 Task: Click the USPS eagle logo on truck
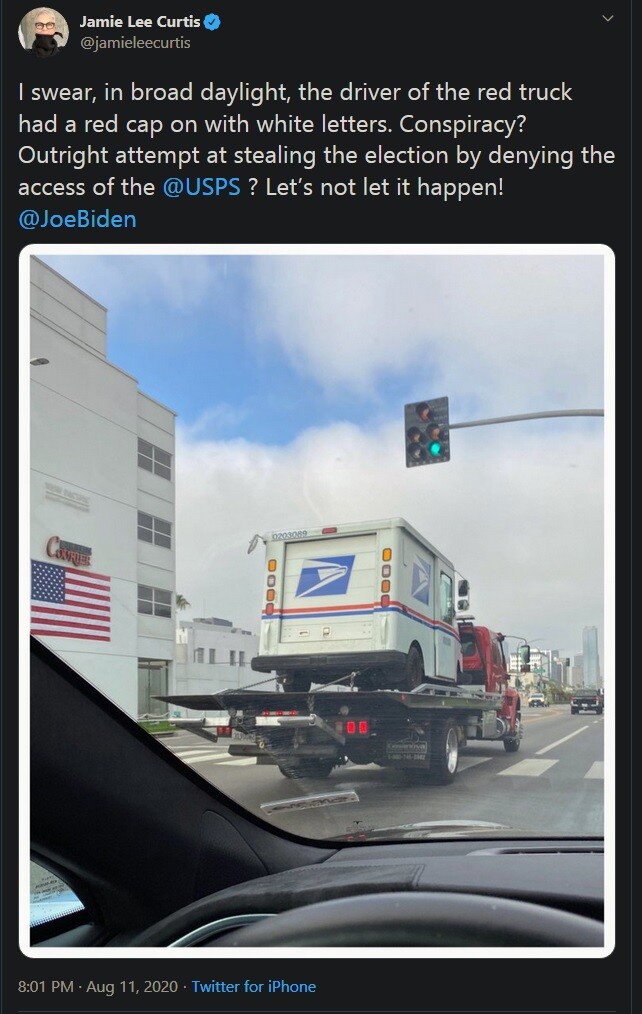pyautogui.click(x=325, y=576)
